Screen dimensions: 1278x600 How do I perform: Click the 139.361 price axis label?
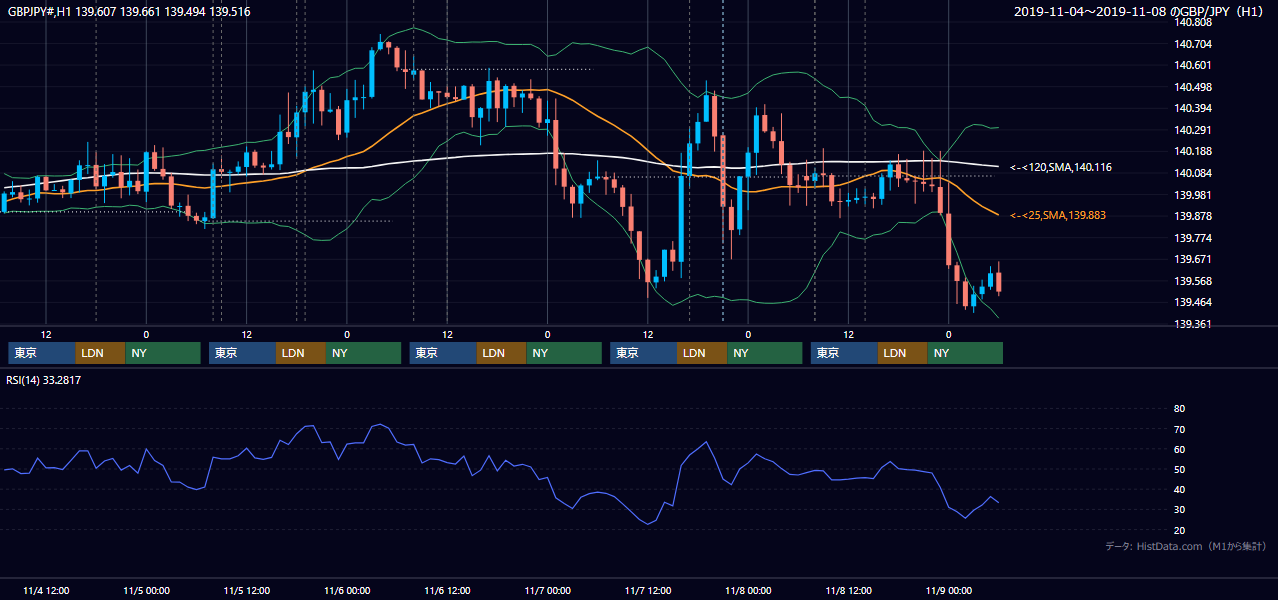coord(1194,324)
